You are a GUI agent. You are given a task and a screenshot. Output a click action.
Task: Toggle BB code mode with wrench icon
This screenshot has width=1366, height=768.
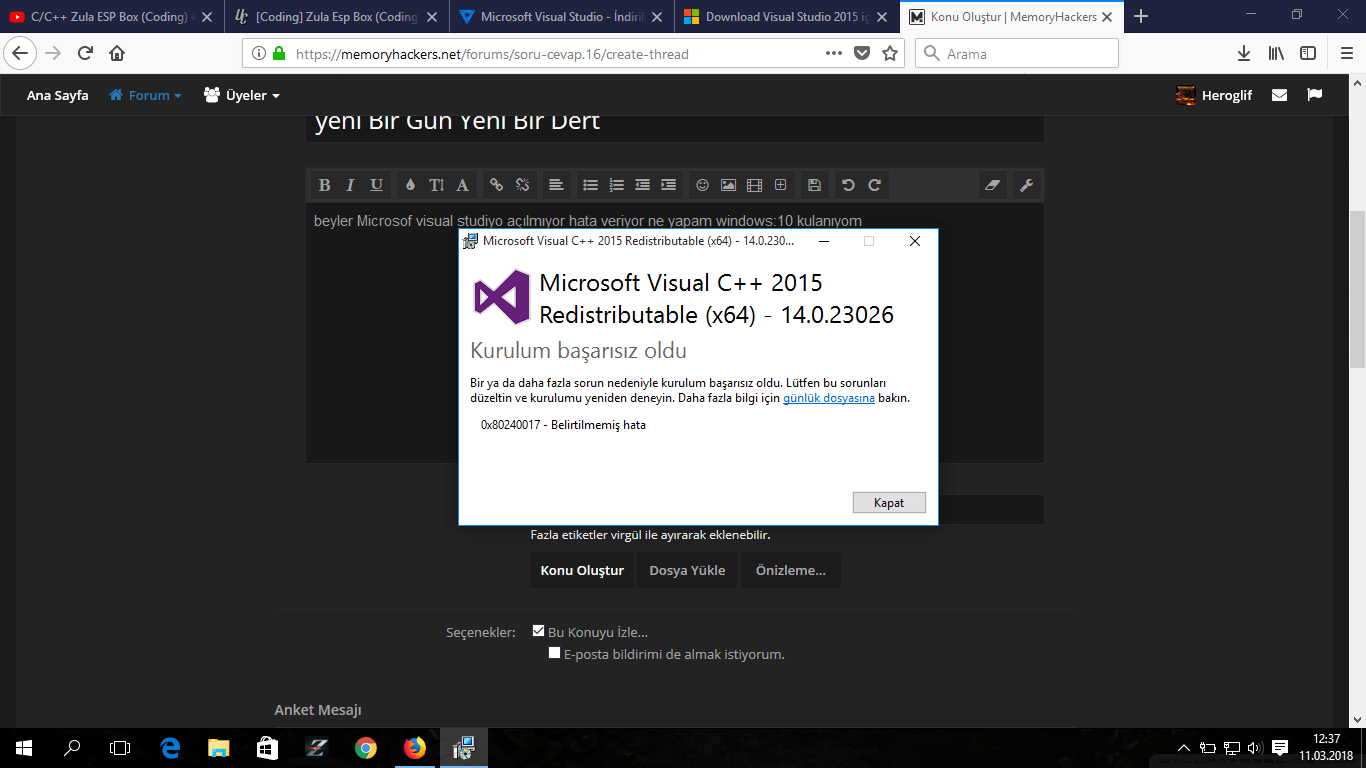(x=1026, y=185)
